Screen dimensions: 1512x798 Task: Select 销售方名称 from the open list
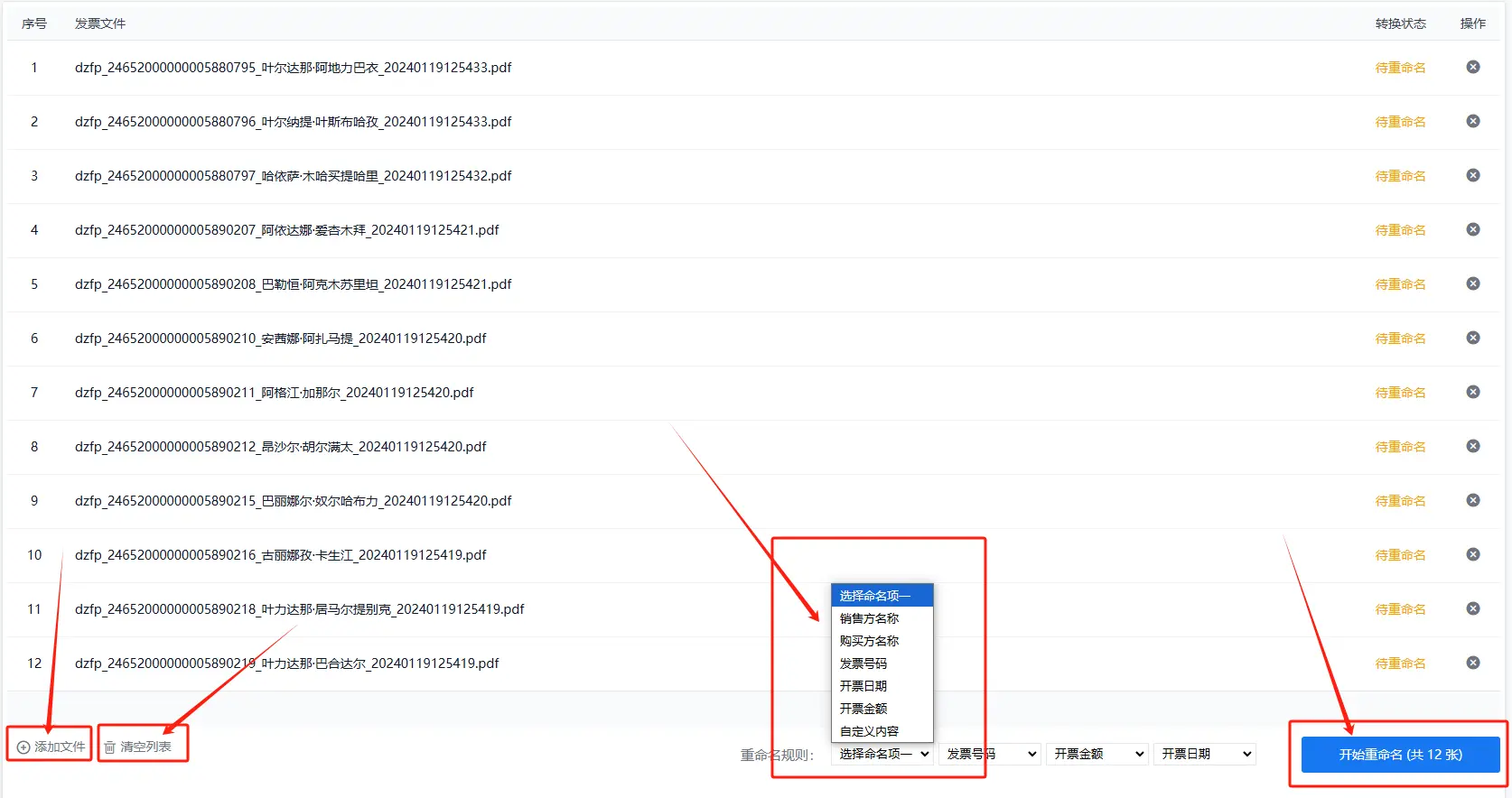[869, 618]
